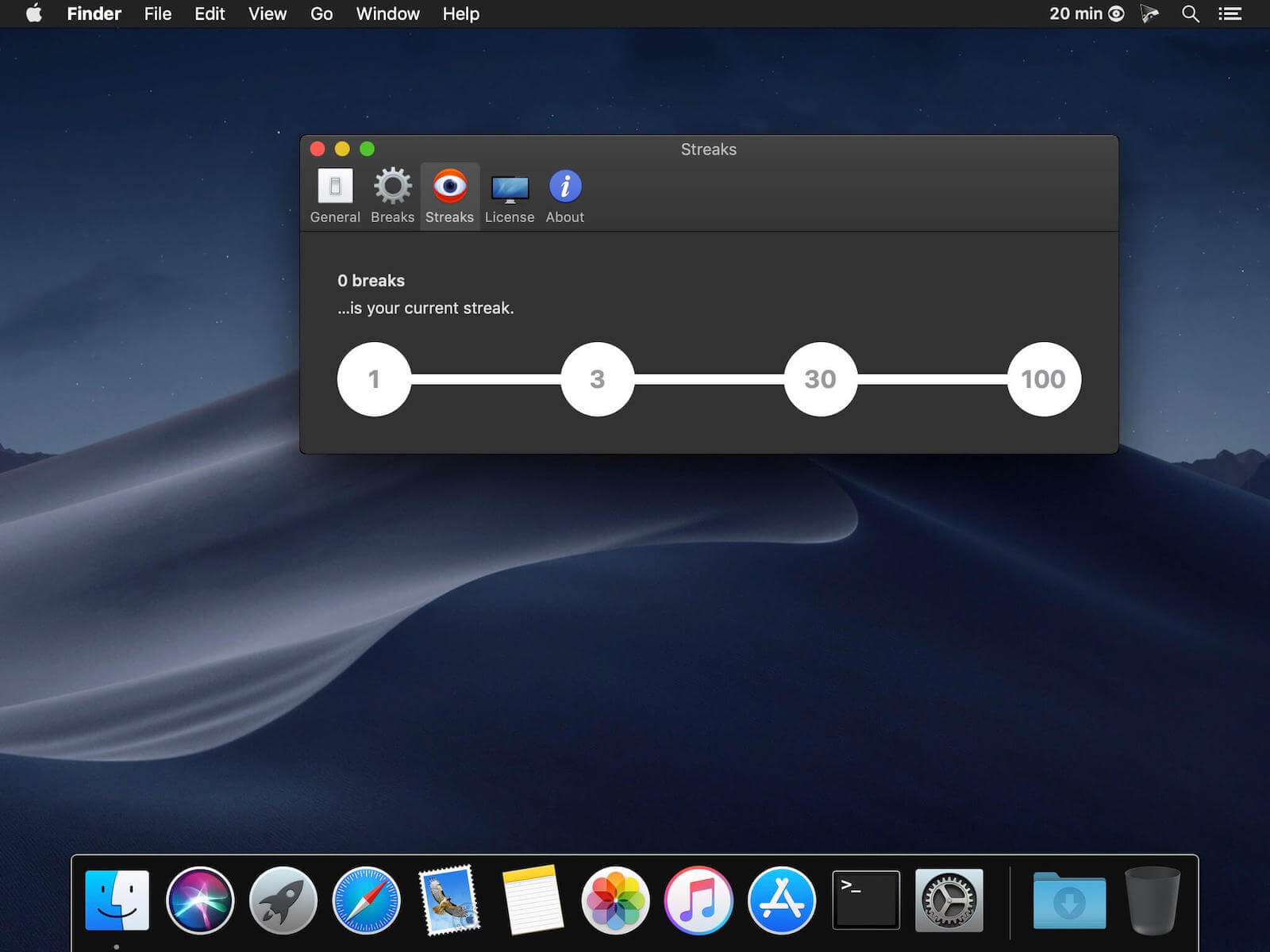Screen dimensions: 1270x952
Task: Click the streak milestone circle labeled 30
Action: click(820, 379)
